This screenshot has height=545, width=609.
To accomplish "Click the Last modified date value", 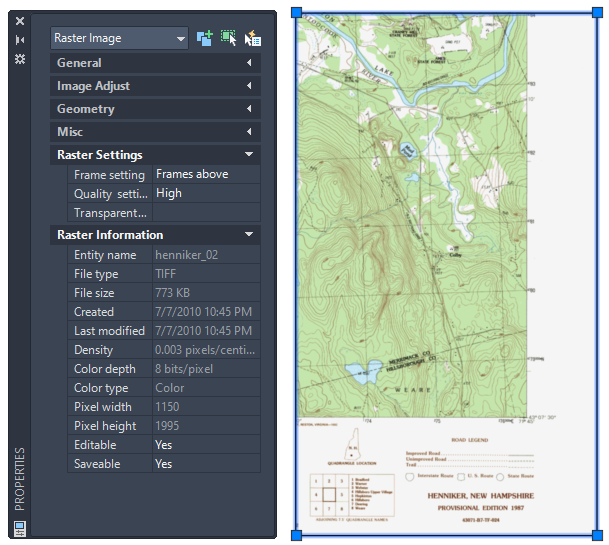I will click(206, 331).
